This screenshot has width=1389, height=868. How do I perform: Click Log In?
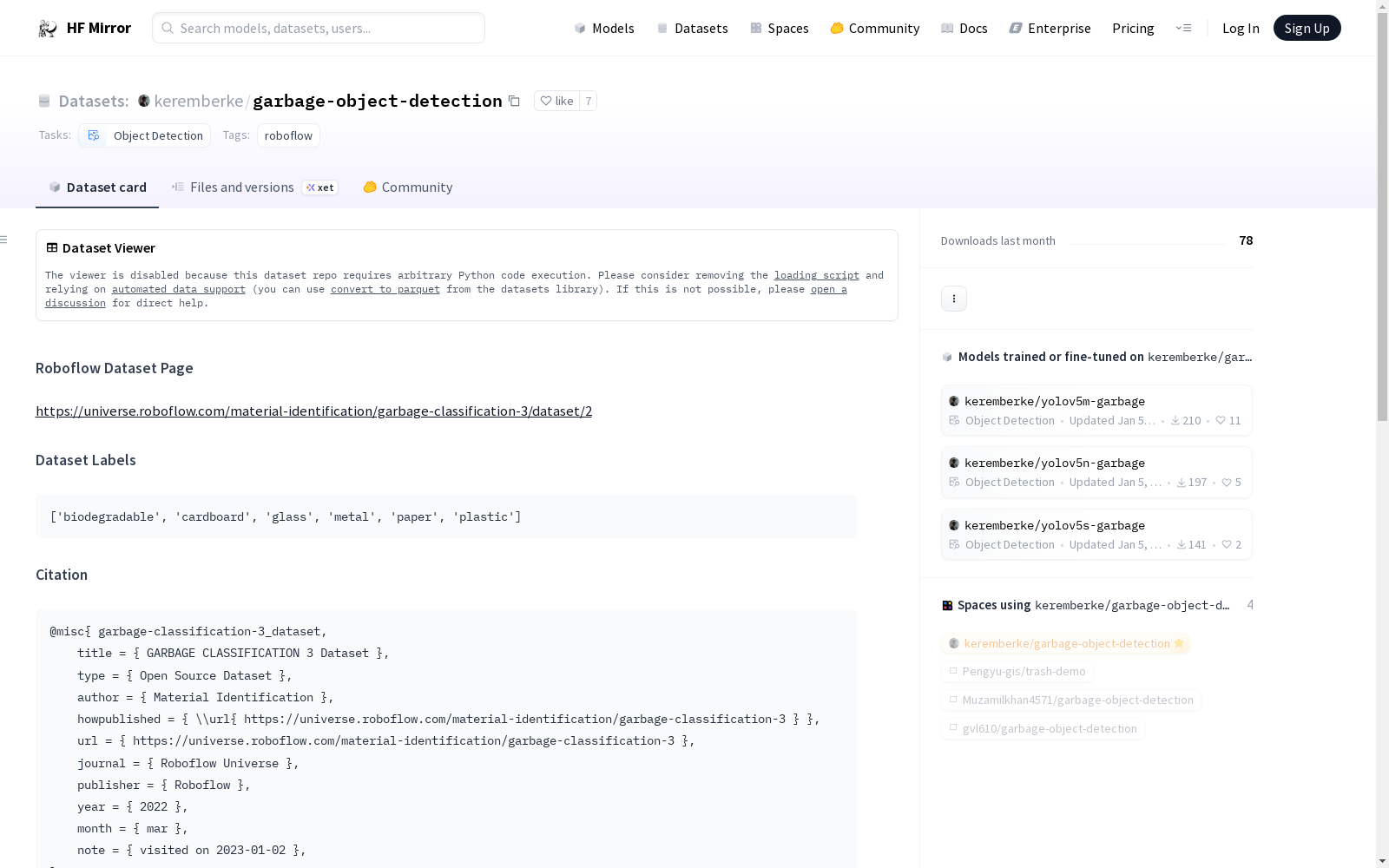pyautogui.click(x=1241, y=28)
